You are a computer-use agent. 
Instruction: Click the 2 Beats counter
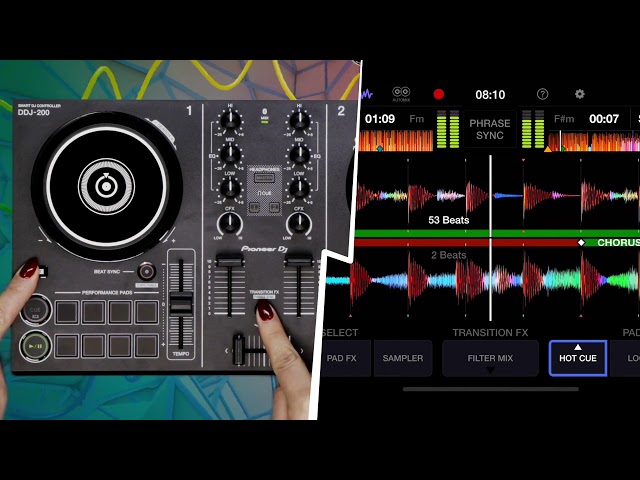coord(449,255)
